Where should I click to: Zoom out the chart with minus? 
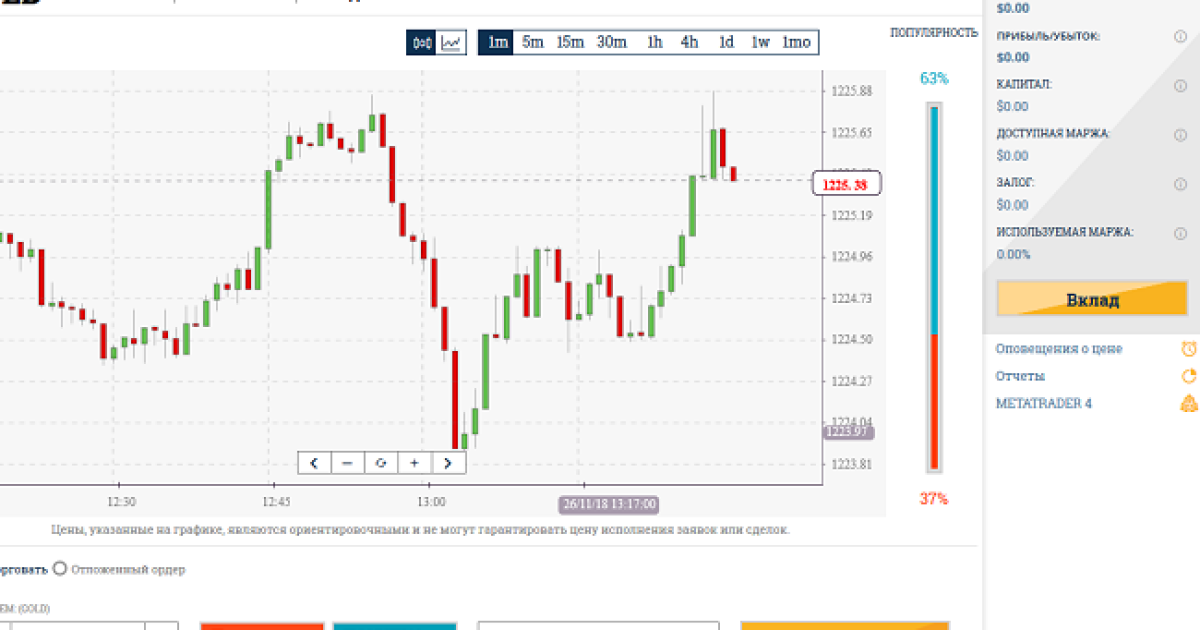tap(348, 463)
